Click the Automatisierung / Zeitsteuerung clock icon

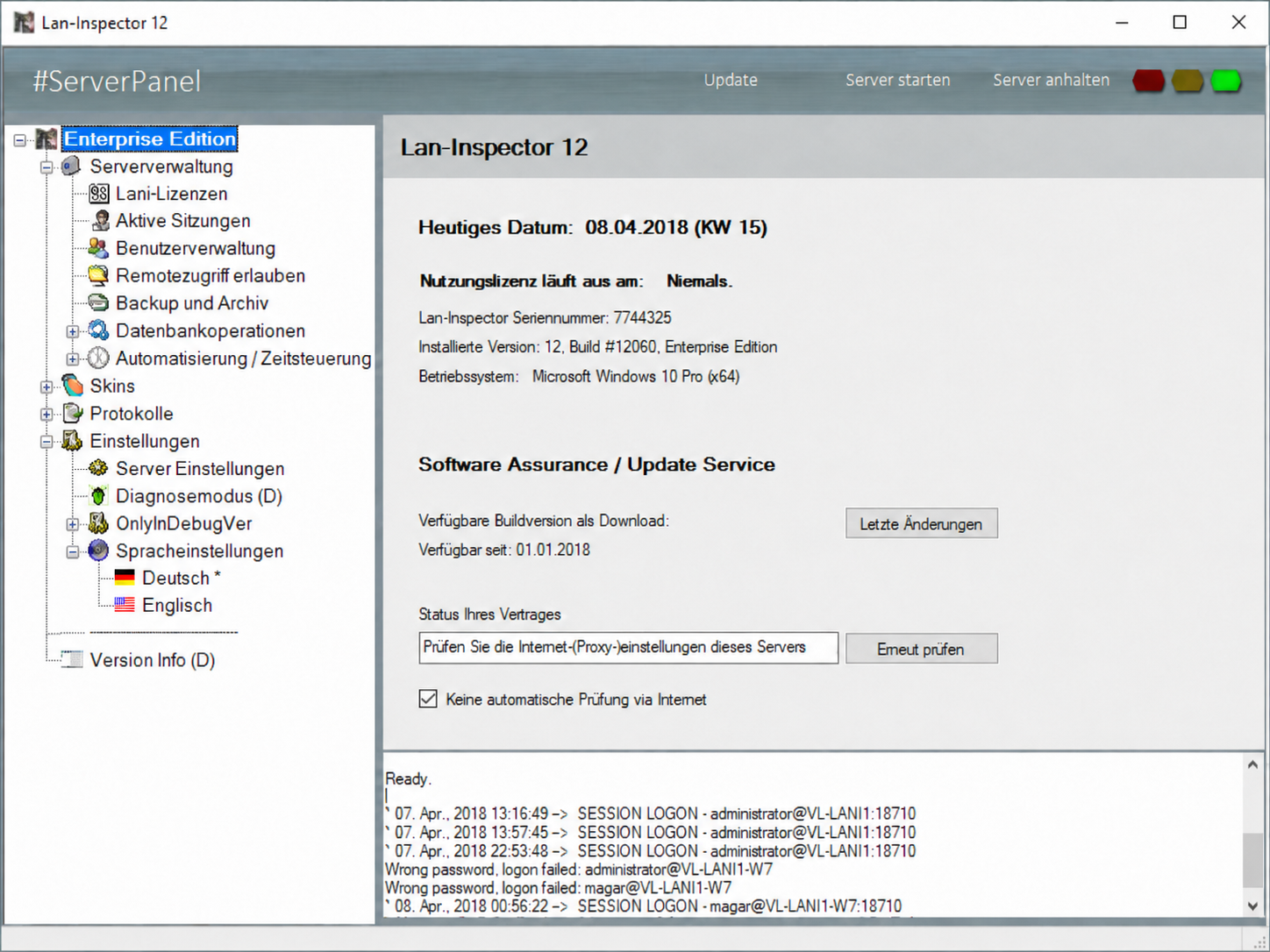point(99,358)
